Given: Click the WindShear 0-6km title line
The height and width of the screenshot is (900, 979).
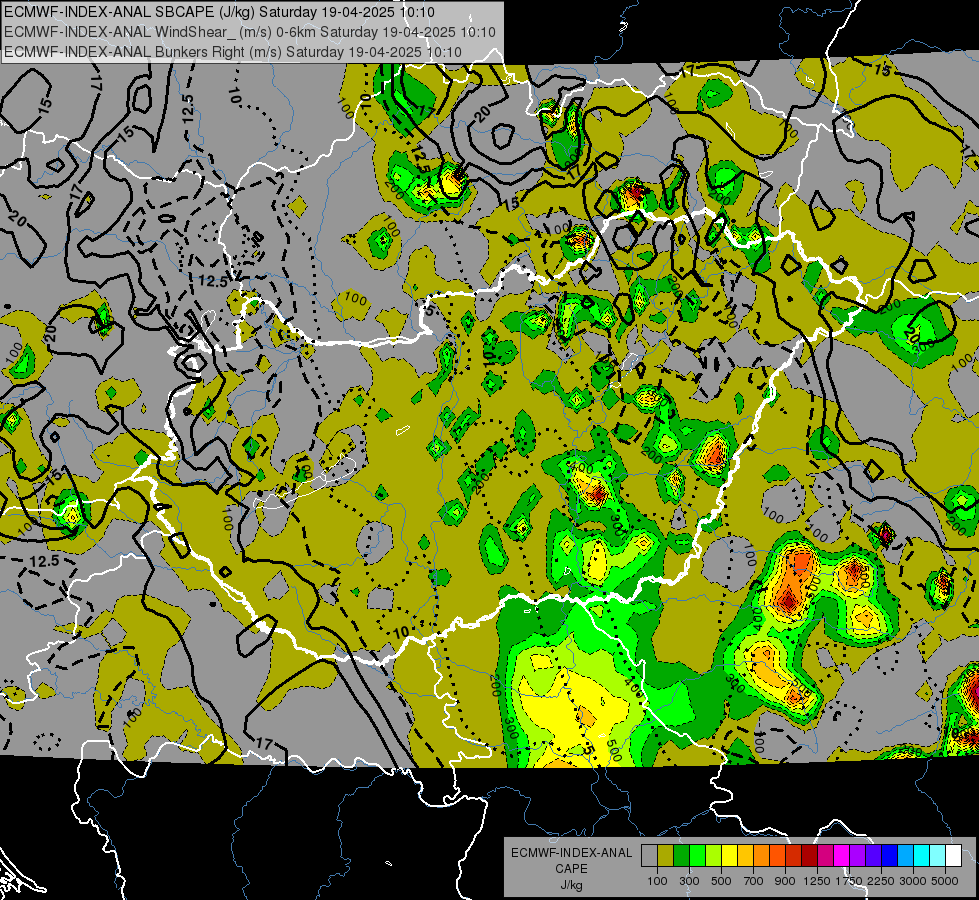Looking at the screenshot, I should [x=250, y=32].
